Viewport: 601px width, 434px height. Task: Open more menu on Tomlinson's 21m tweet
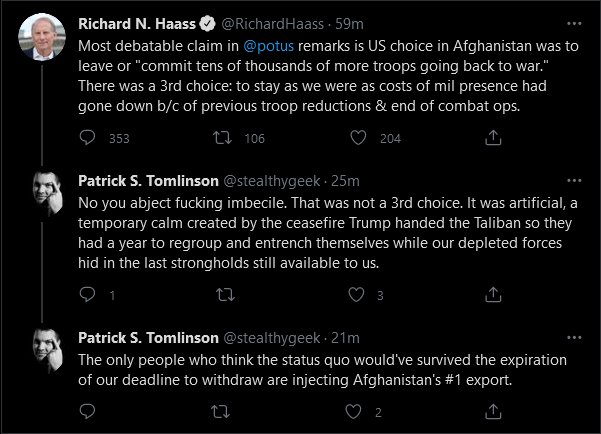574,338
